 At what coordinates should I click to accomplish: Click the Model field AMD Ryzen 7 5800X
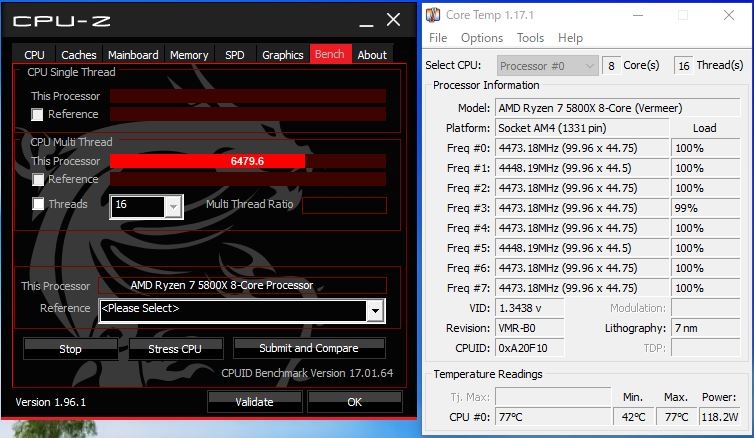pos(617,108)
